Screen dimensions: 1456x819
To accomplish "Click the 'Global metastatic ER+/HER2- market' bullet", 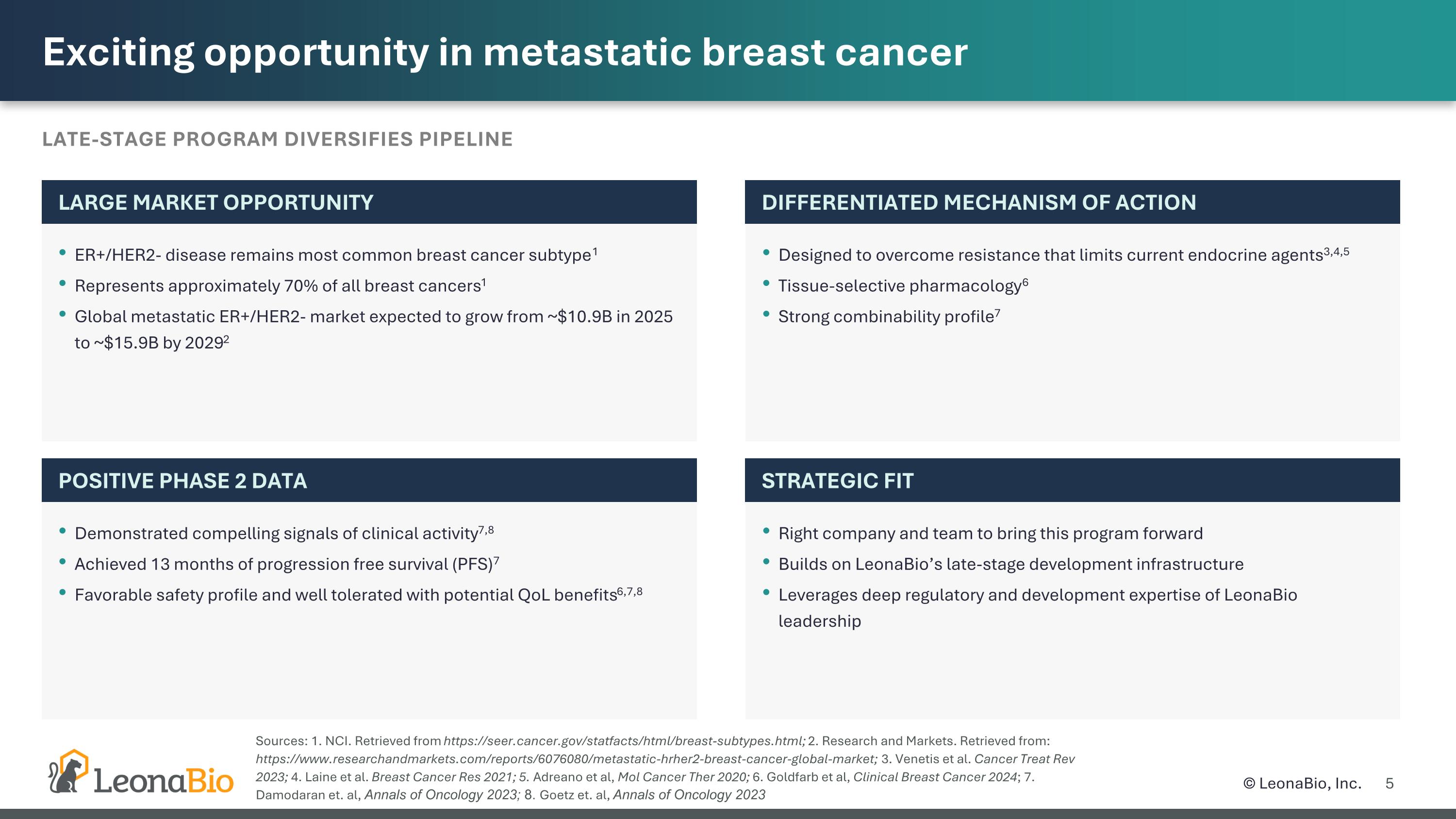I will (373, 317).
